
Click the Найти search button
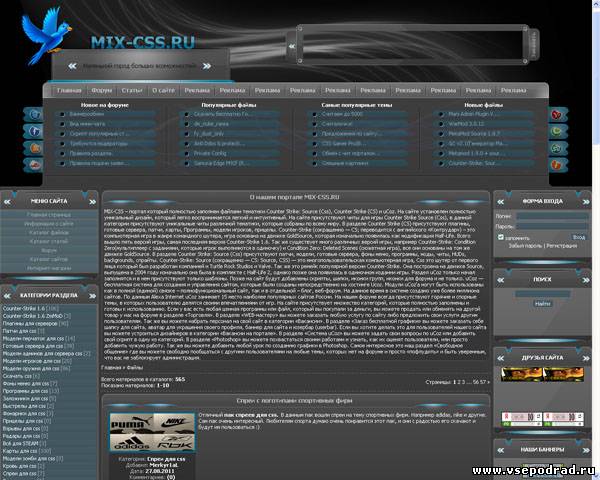[x=542, y=304]
